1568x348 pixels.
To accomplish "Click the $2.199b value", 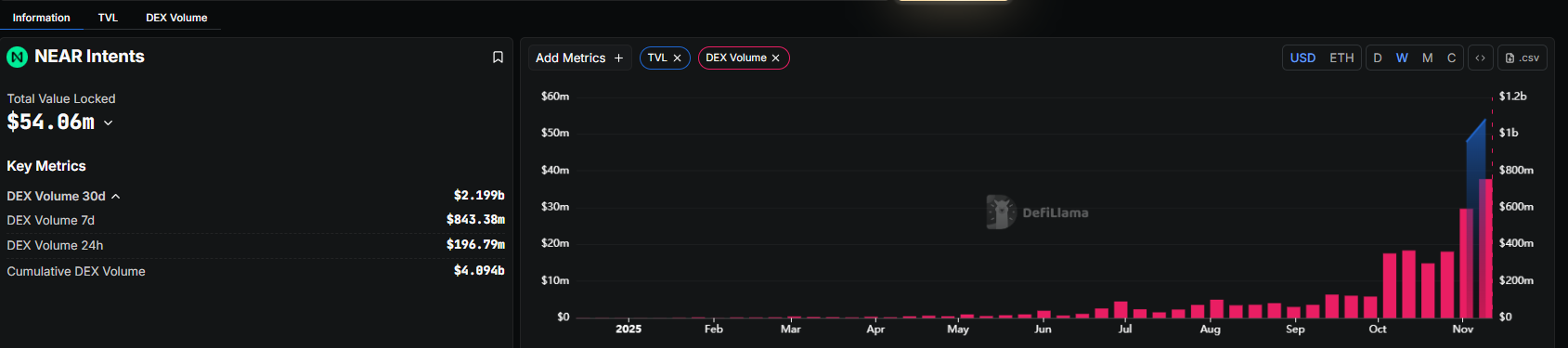I will pos(479,196).
